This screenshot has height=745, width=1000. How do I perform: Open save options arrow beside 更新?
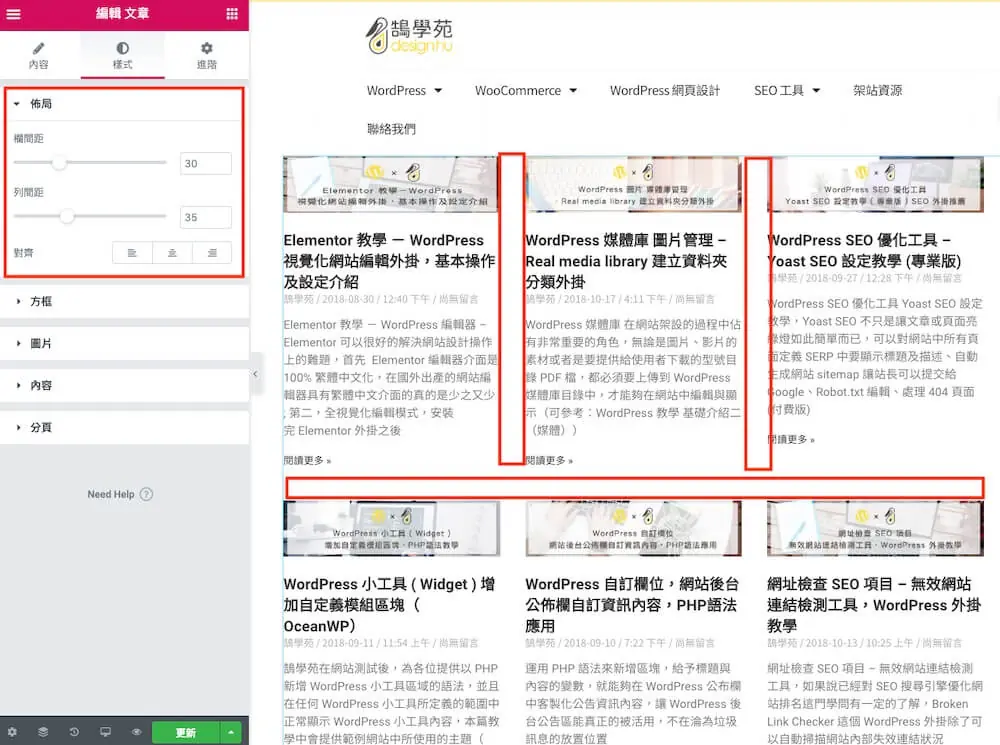coord(231,732)
